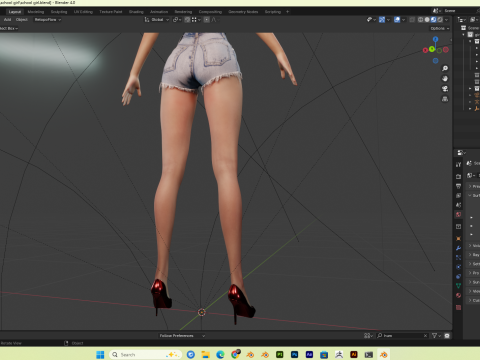Screen dimensions: 480x360
Task: Switch to the Modeling workspace tab
Action: click(x=36, y=12)
